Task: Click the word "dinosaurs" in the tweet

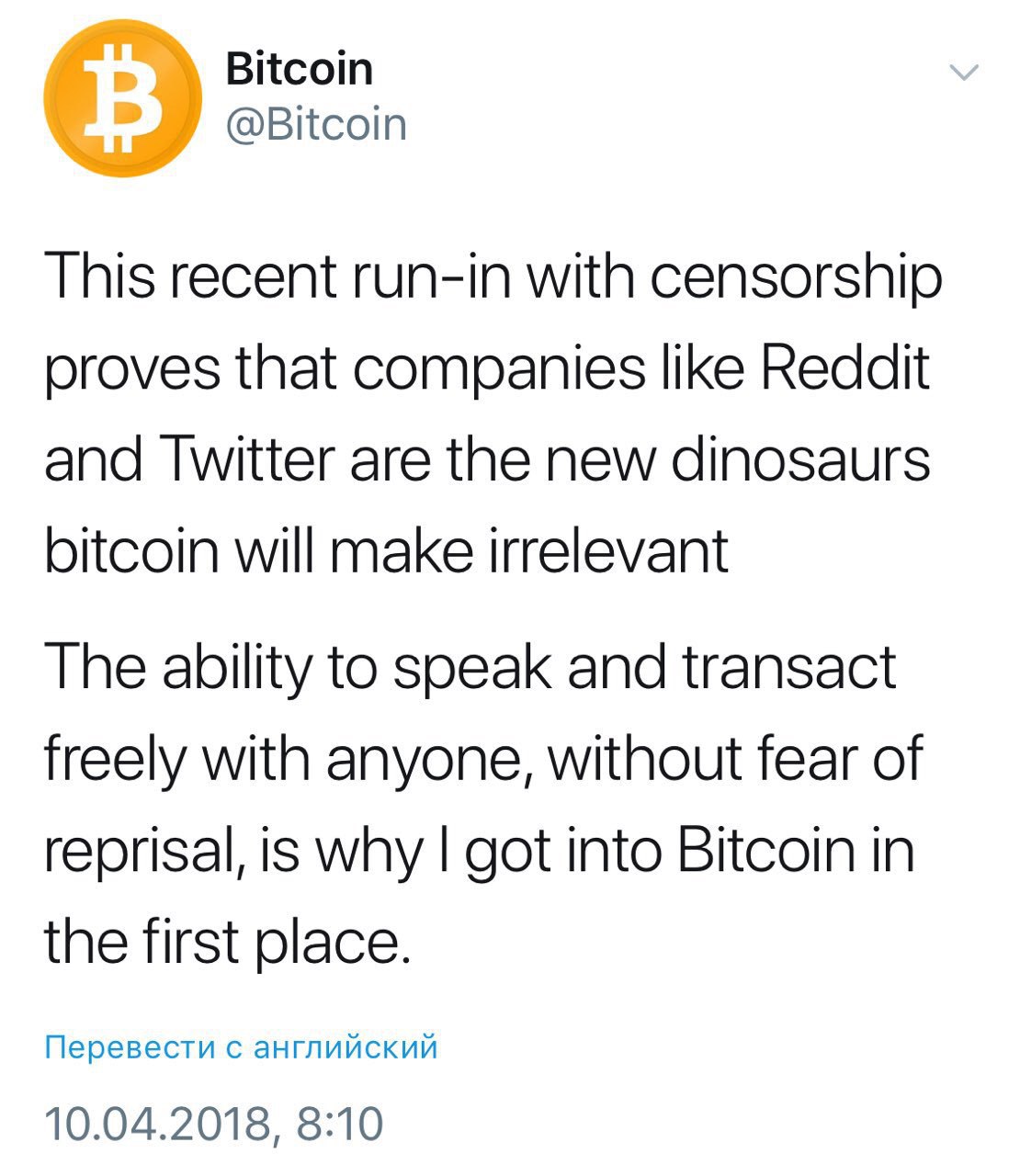Action: 800,459
